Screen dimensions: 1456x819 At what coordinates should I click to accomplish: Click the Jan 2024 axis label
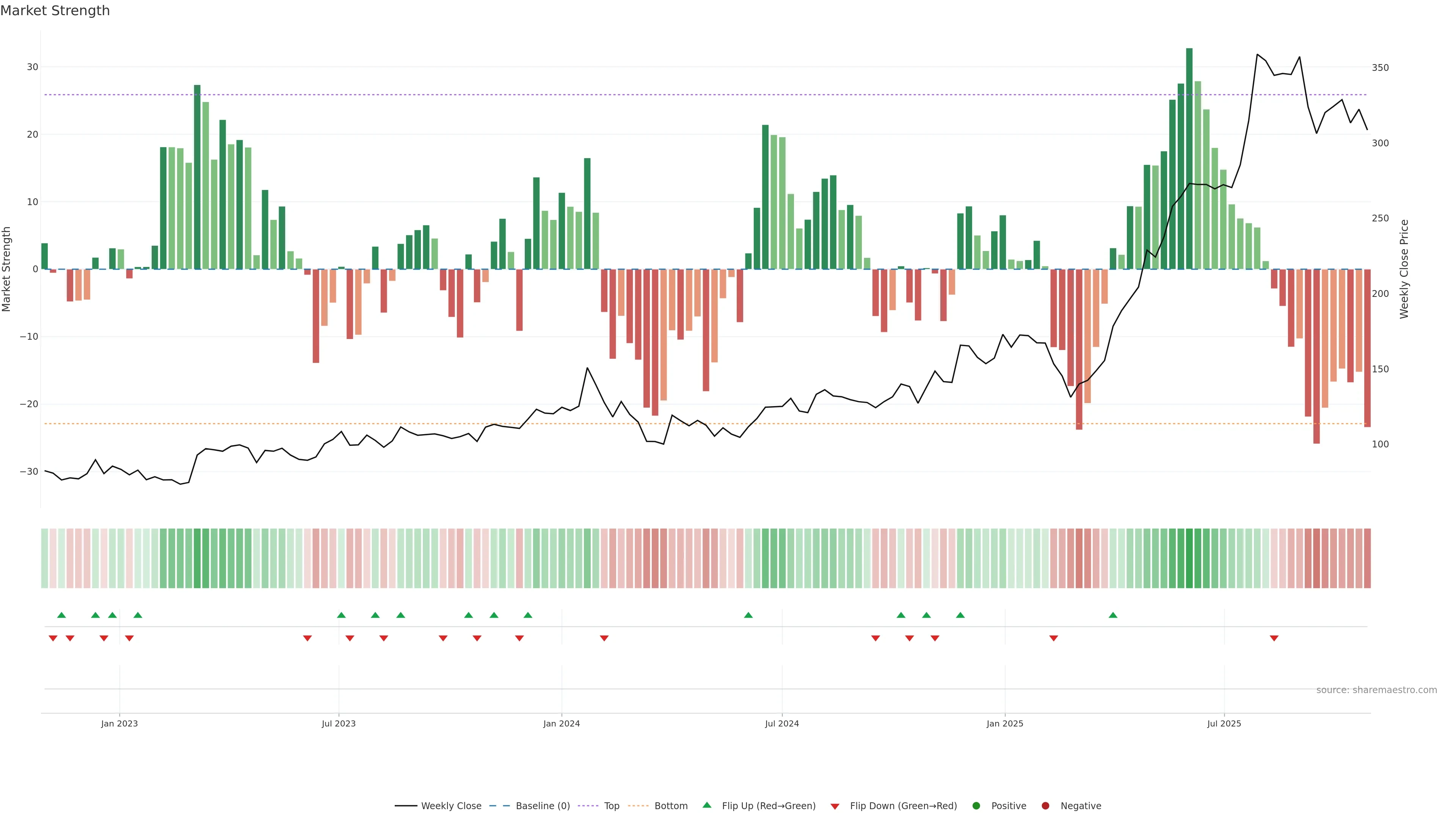point(561,723)
